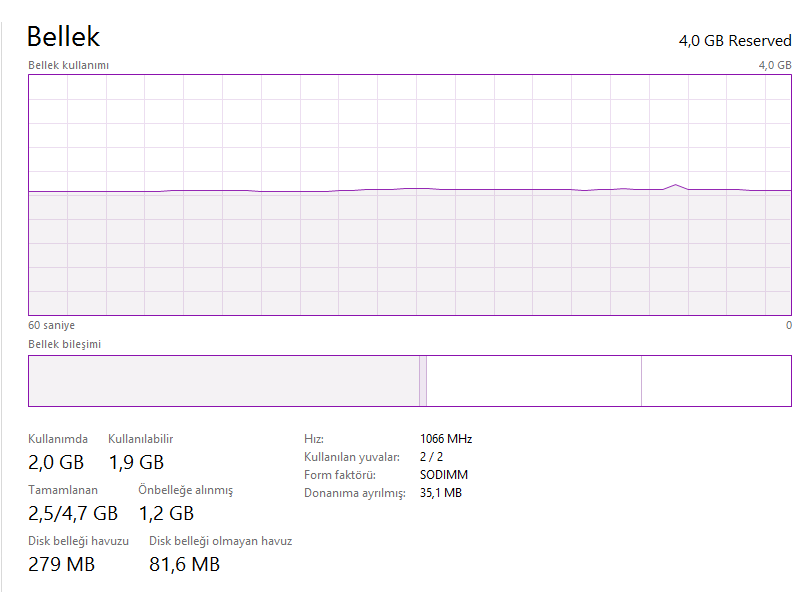This screenshot has height=603, width=811.
Task: Click the Bellek kullanımı graph label
Action: click(68, 65)
